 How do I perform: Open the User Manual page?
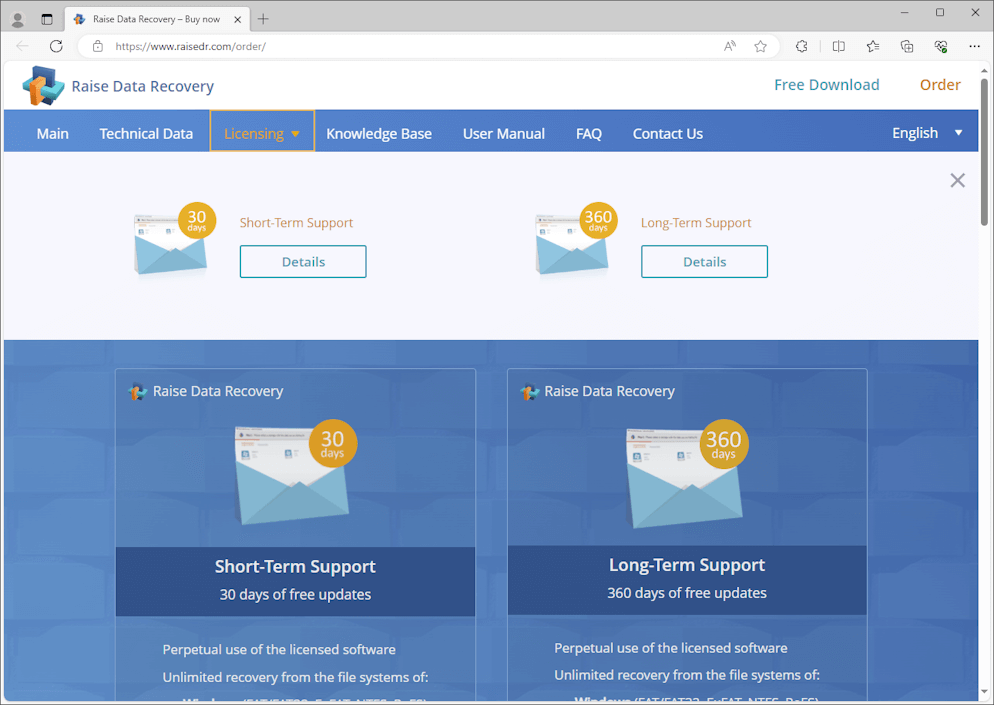pos(504,134)
